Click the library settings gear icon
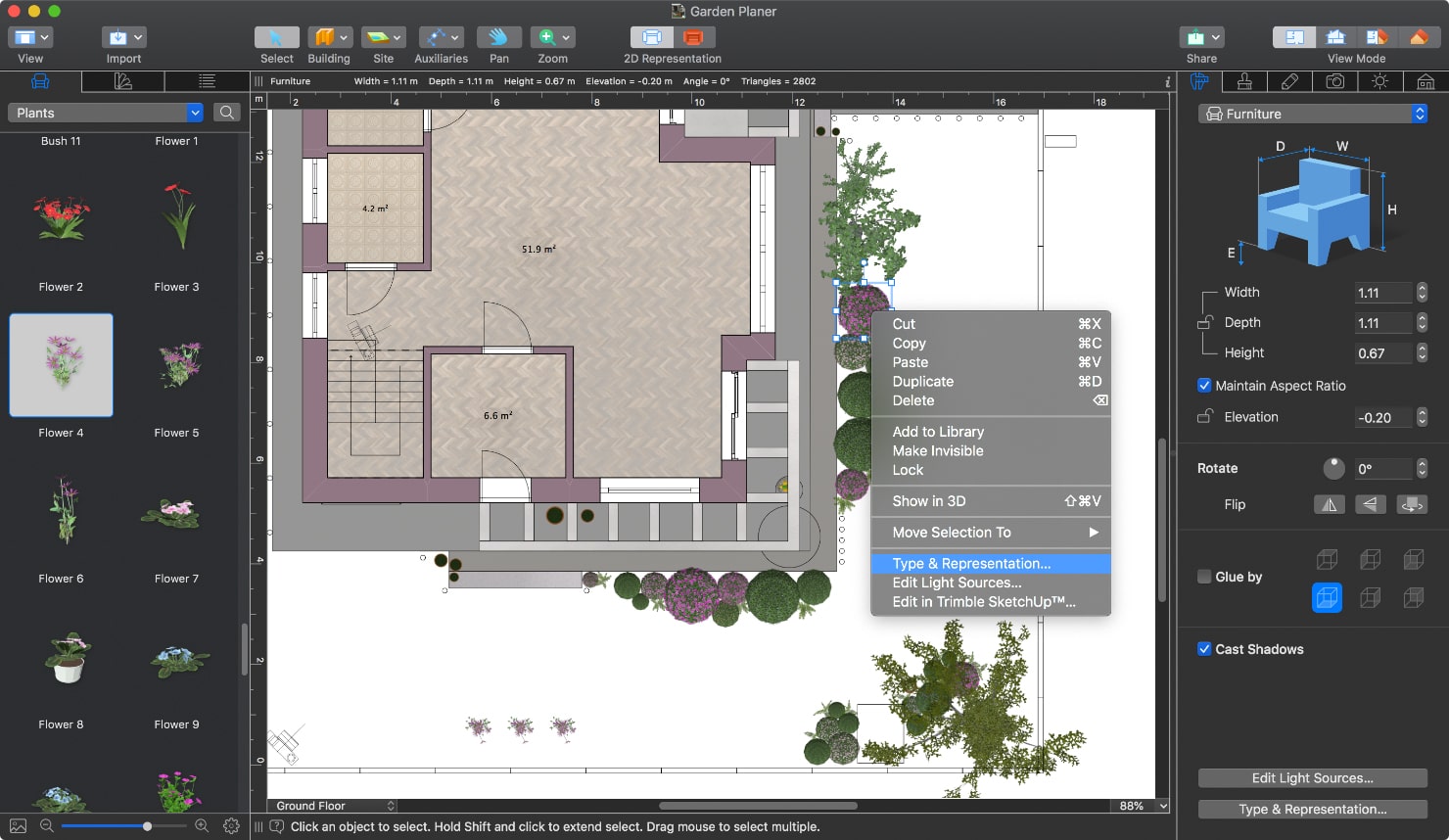 (231, 825)
